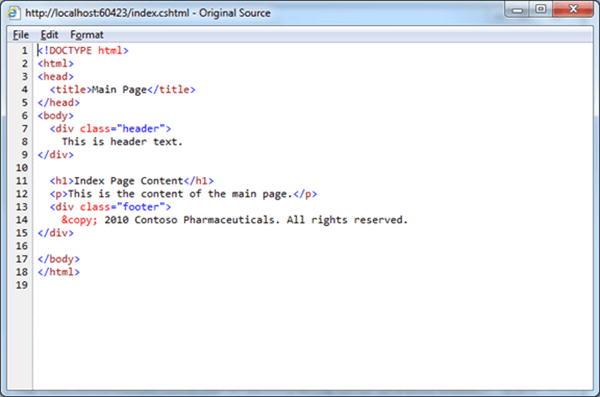Viewport: 600px width, 397px height.
Task: Click the closing head tag on line 5
Action: [59, 103]
